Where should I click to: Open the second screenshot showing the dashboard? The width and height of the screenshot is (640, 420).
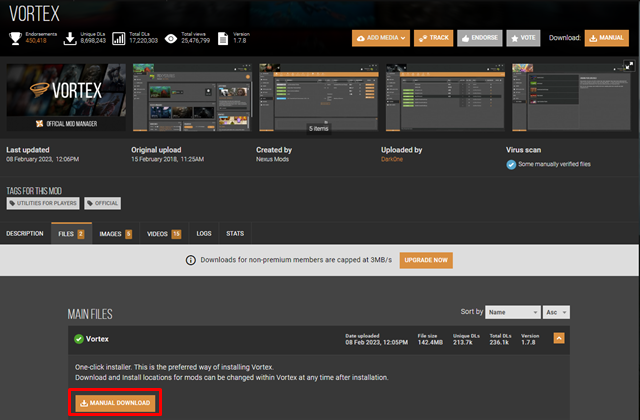[192, 97]
